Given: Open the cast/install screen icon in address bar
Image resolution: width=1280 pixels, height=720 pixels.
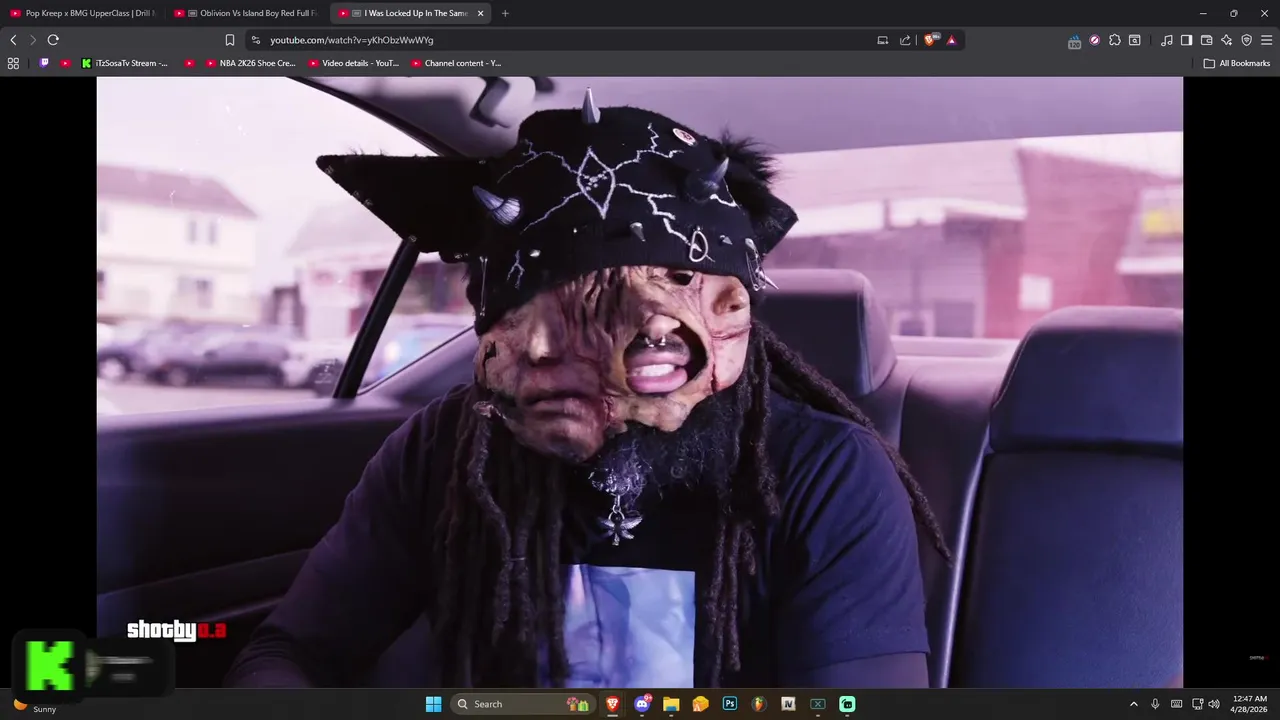Looking at the screenshot, I should point(882,40).
